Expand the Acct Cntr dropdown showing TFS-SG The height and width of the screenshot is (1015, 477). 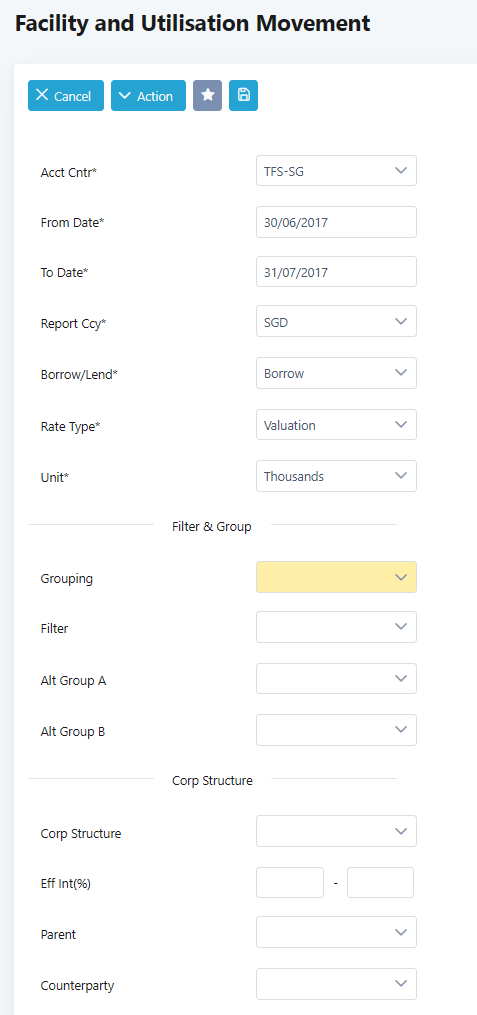coord(337,171)
